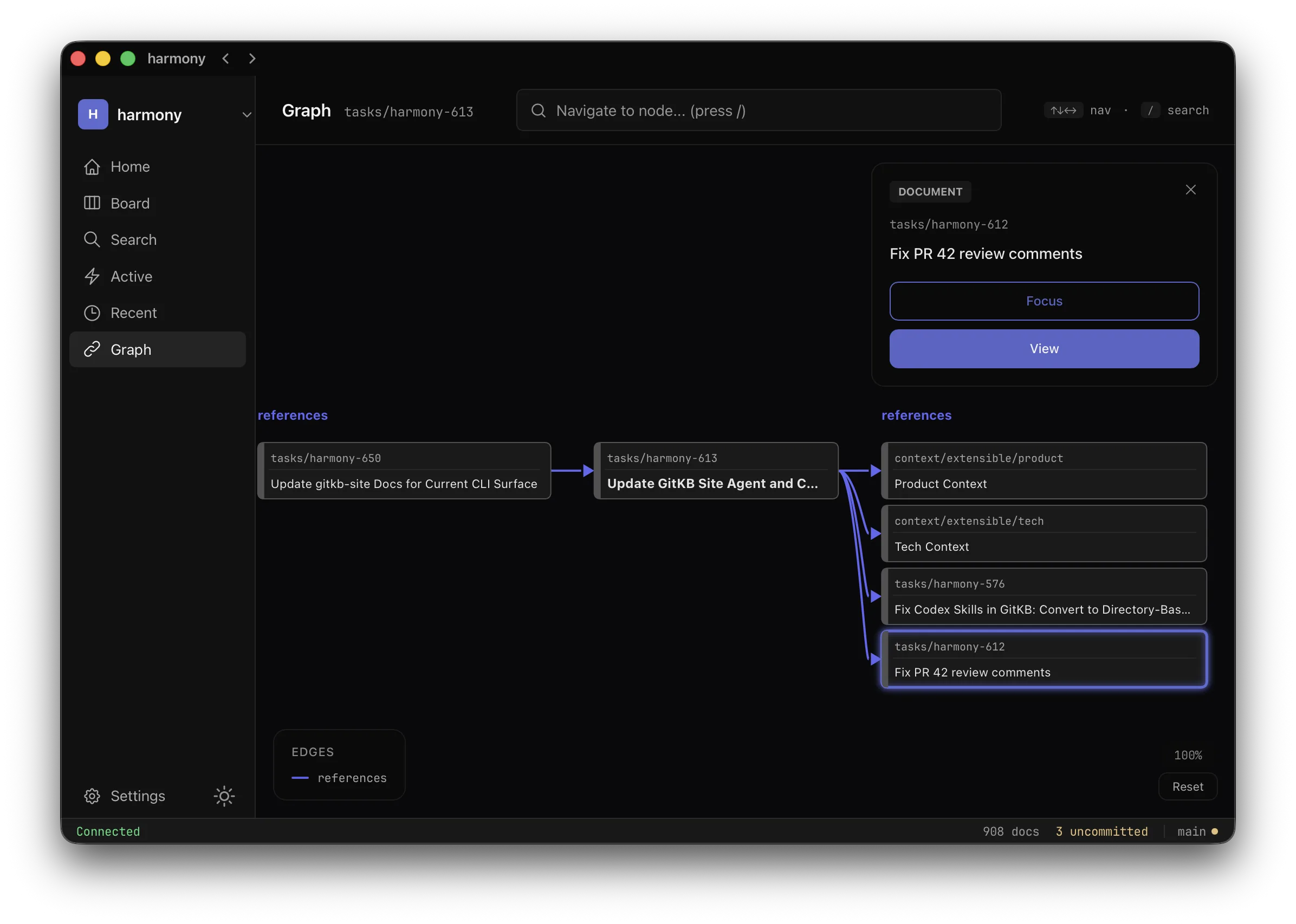Viewport: 1296px width, 924px height.
Task: Click the Graph link icon in sidebar
Action: [x=92, y=349]
